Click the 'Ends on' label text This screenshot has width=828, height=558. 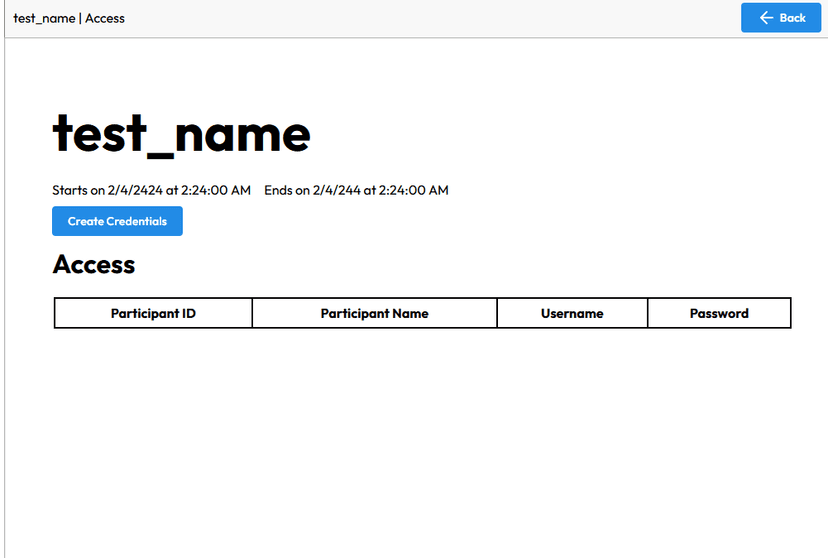pyautogui.click(x=287, y=191)
